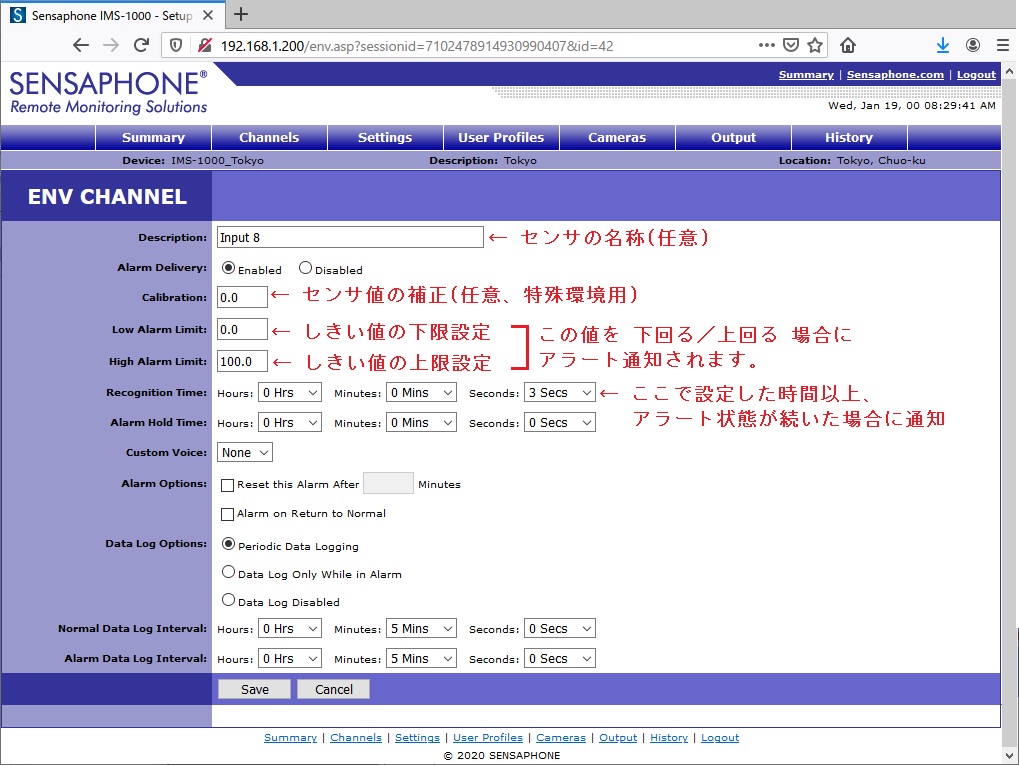1019x766 pixels.
Task: Open Alarm Data Log Interval minutes dropdown
Action: point(421,658)
